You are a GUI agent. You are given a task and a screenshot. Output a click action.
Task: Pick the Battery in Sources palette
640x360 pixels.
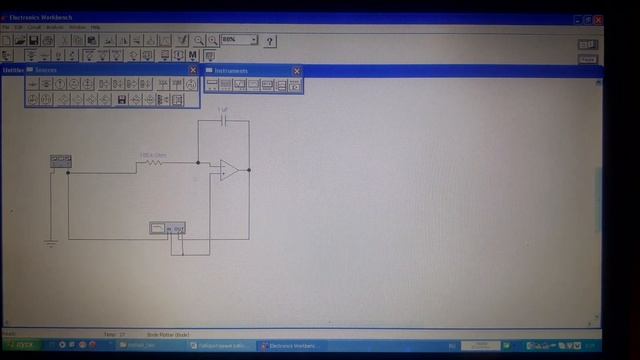tap(46, 84)
